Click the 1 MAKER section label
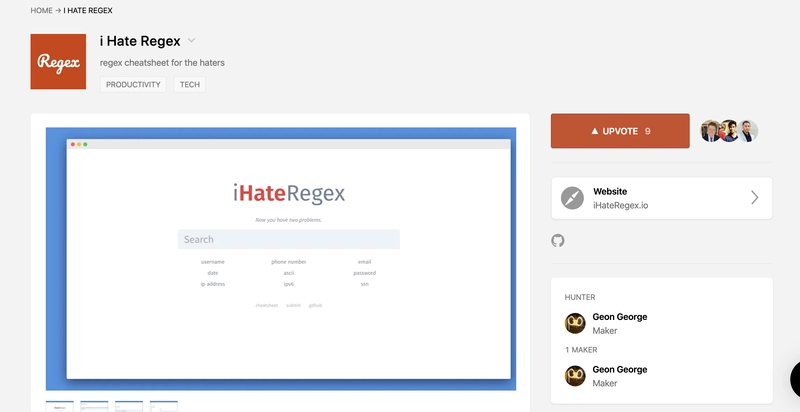 point(581,350)
